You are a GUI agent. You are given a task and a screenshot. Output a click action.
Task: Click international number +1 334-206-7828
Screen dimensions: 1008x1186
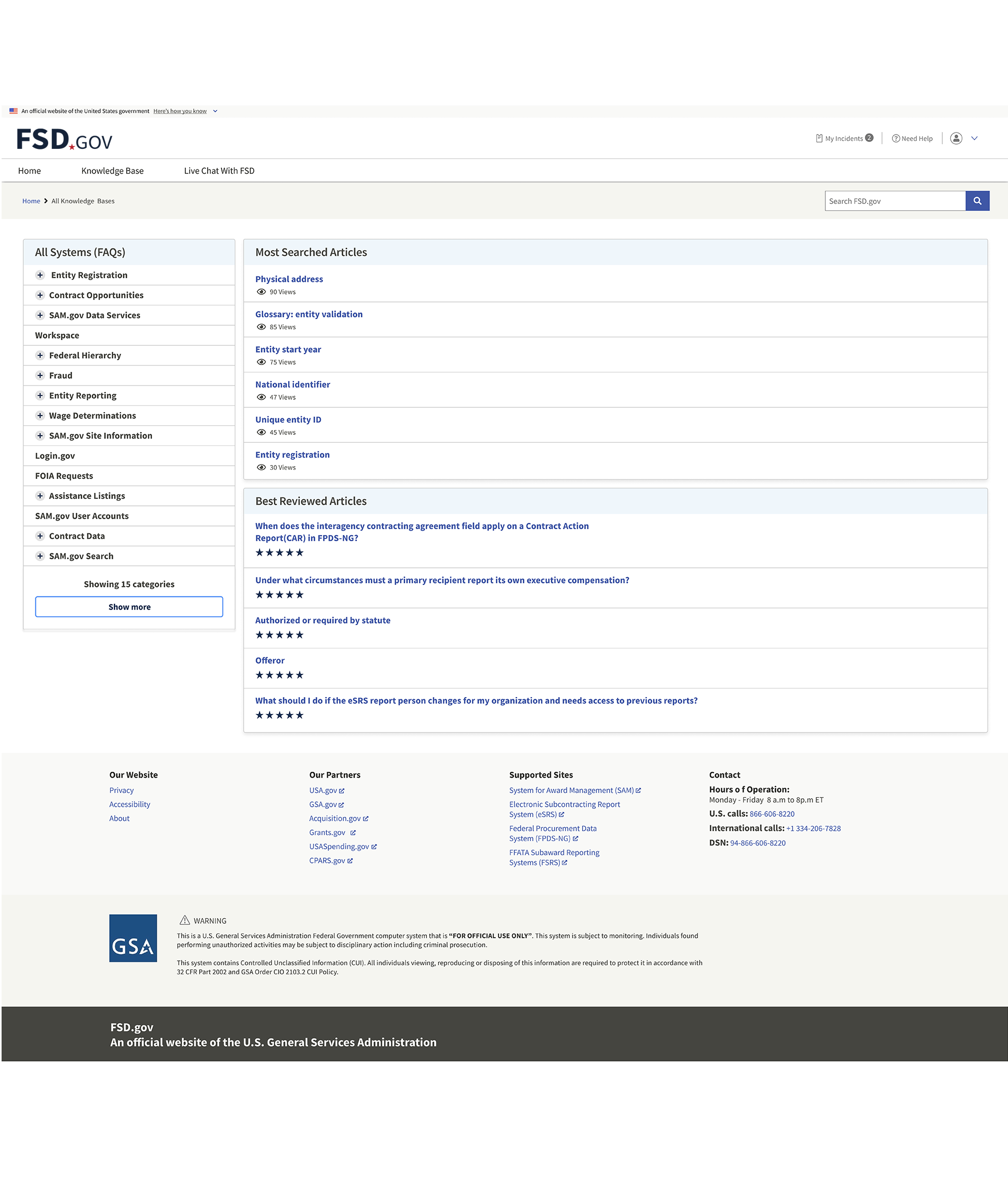pos(814,828)
